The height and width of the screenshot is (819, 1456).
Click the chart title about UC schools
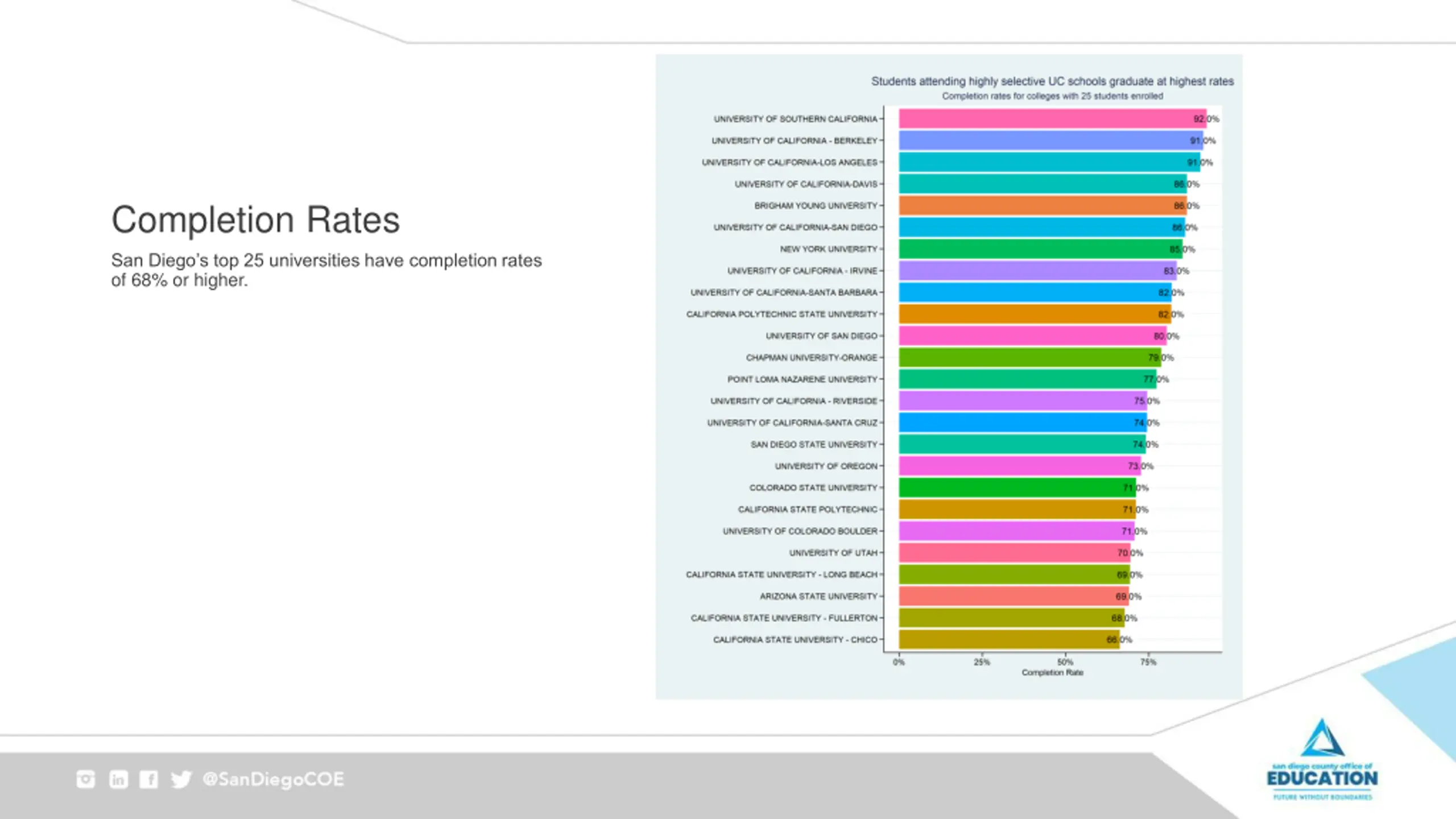[x=1052, y=81]
